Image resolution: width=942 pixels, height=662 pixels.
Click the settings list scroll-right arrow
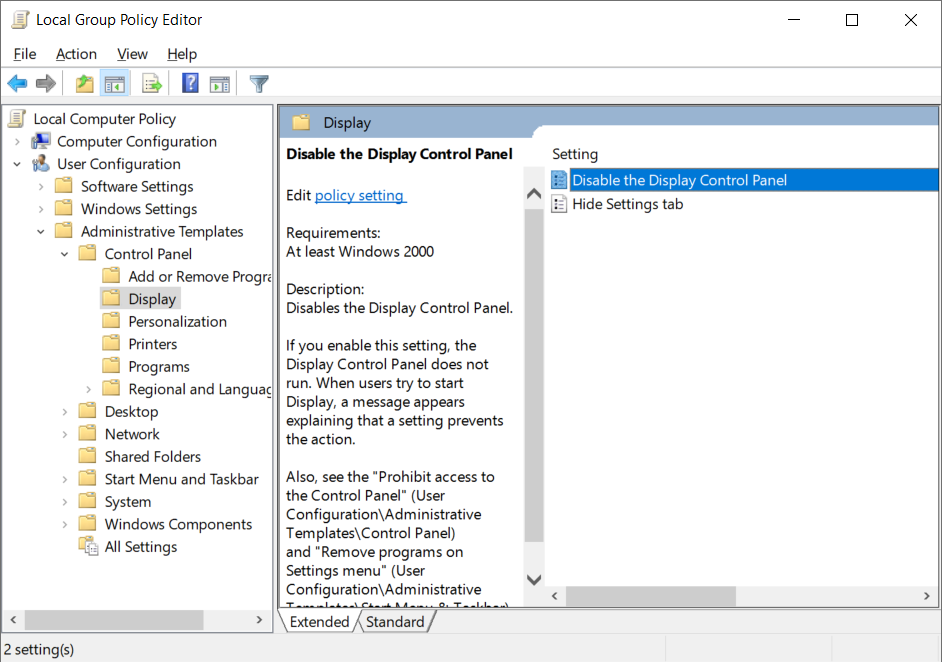(926, 596)
